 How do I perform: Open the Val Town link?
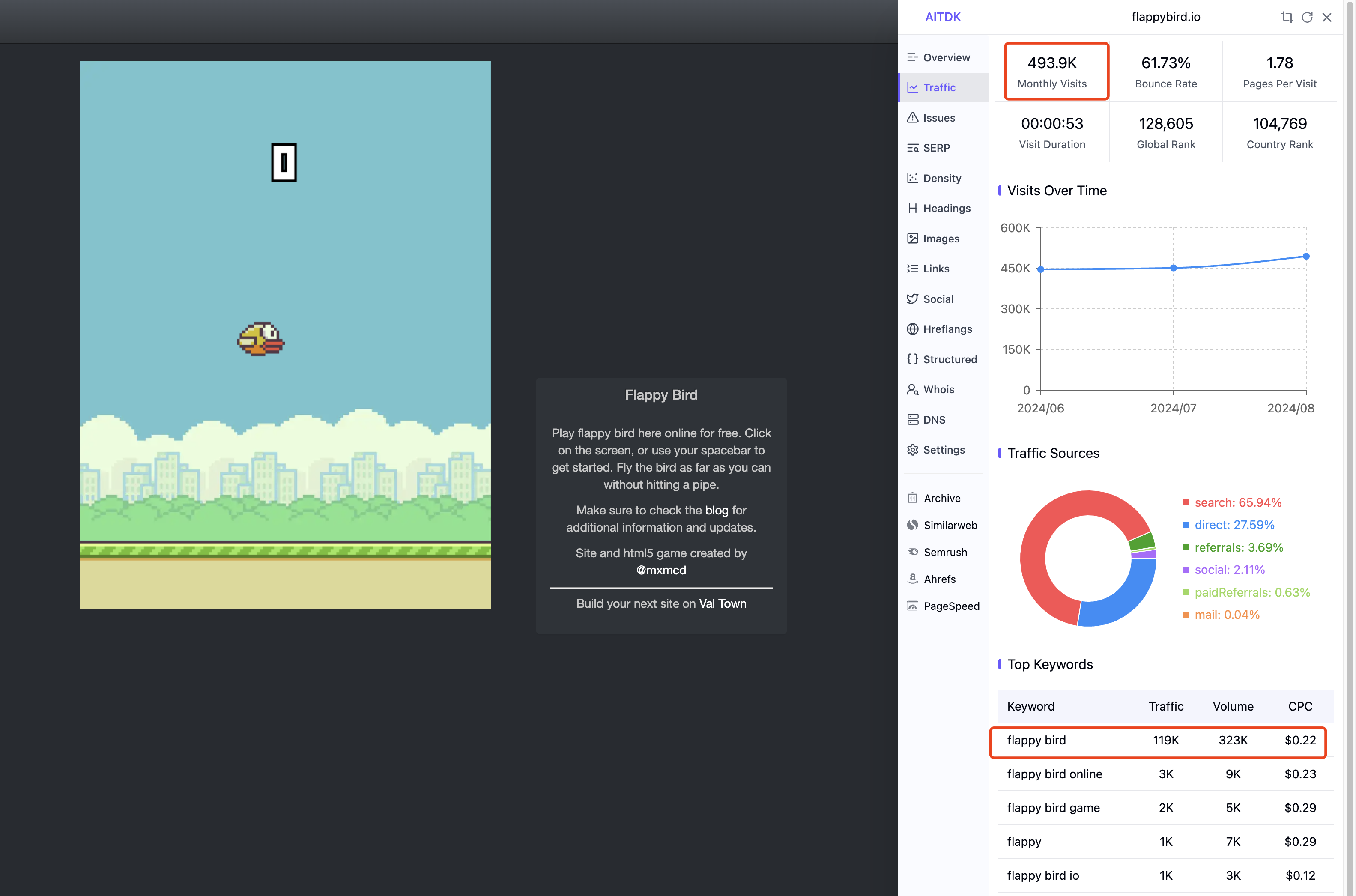pyautogui.click(x=722, y=604)
